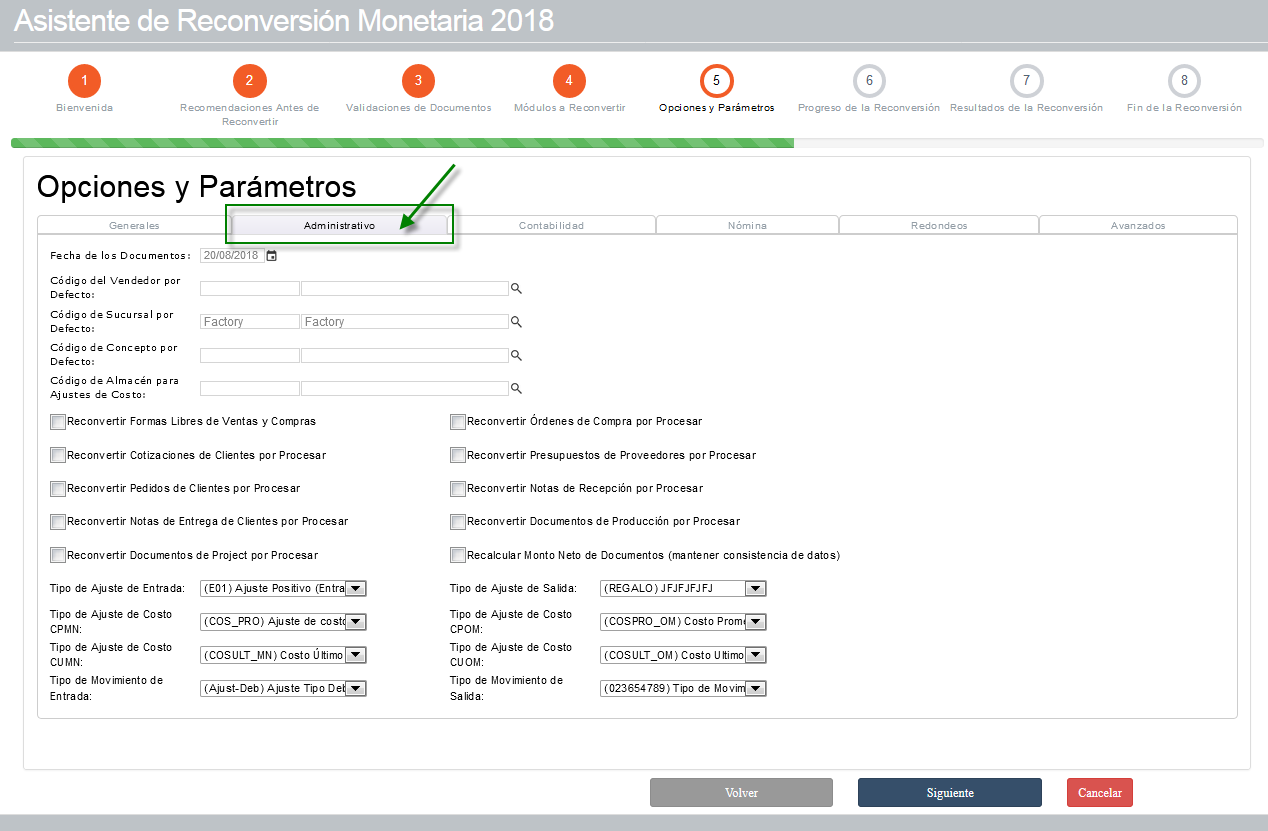
Task: Select the Administrativo tab
Action: point(340,226)
